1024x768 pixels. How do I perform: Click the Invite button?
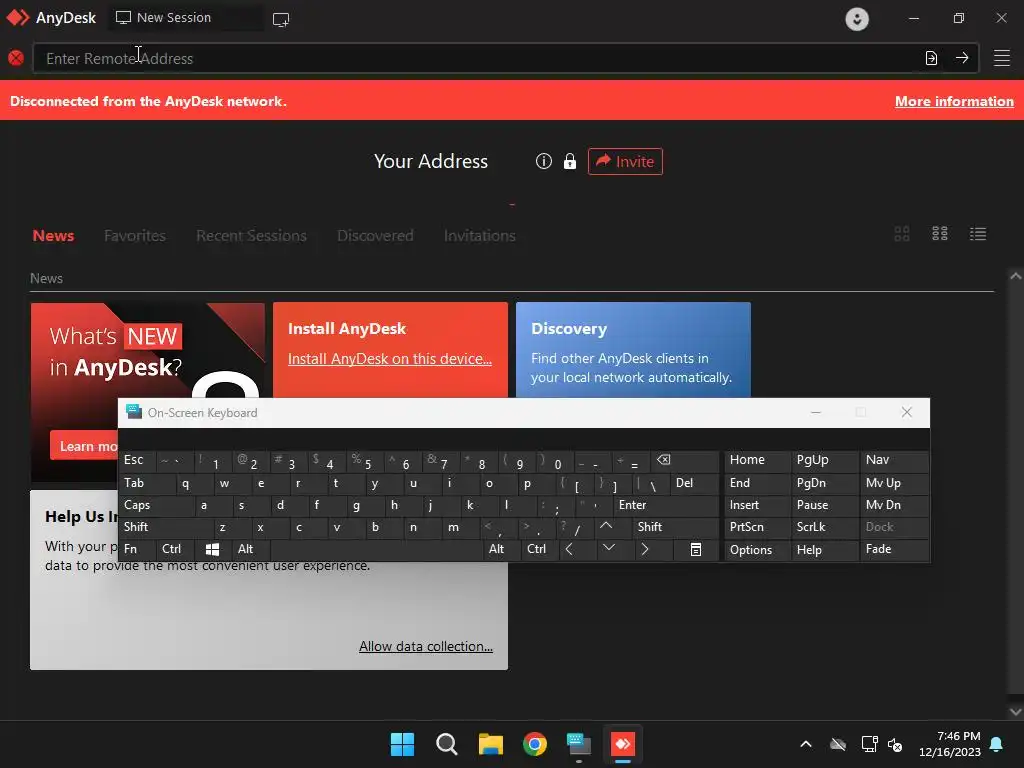click(x=625, y=161)
